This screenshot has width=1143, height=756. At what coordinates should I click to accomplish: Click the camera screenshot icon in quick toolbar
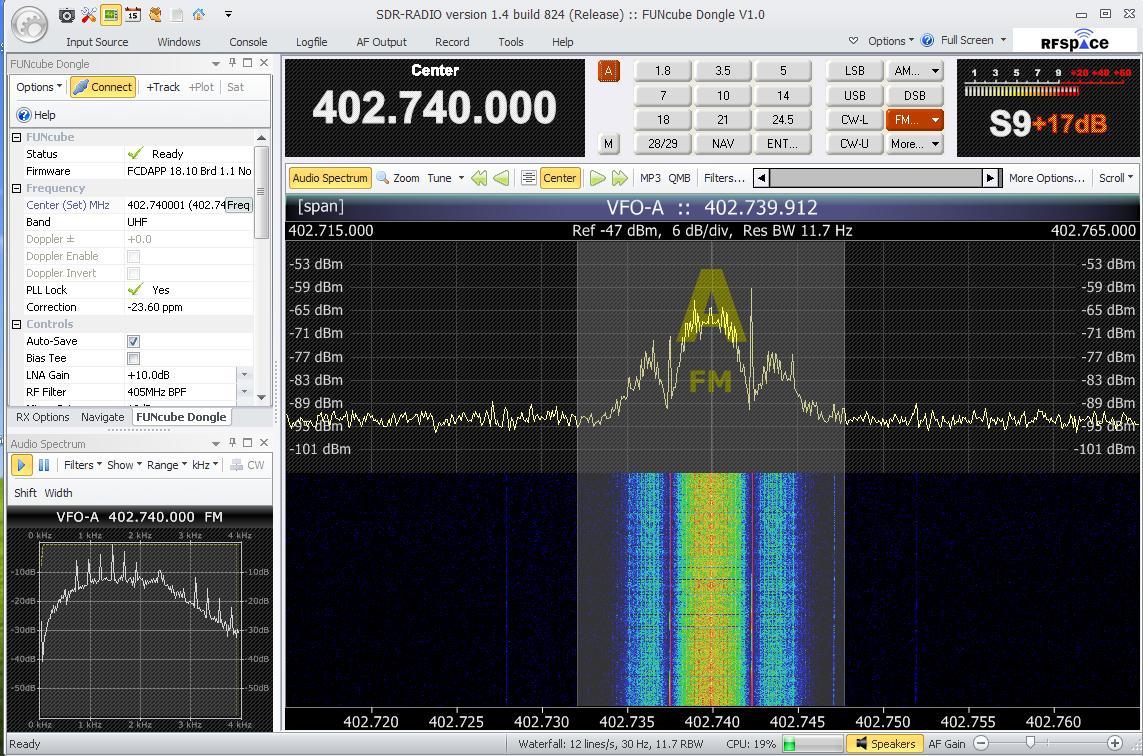tap(67, 15)
